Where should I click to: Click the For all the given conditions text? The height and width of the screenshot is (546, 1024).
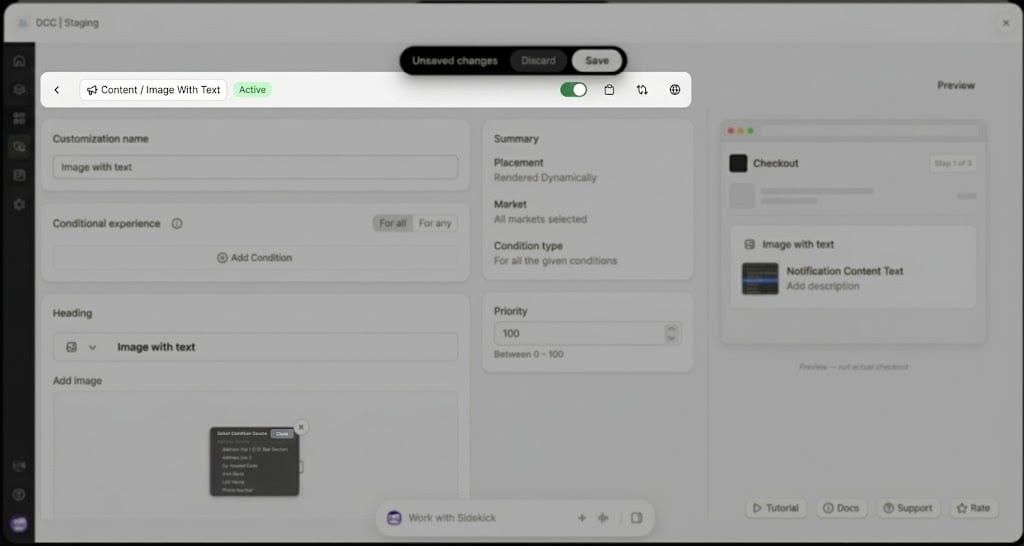click(556, 261)
